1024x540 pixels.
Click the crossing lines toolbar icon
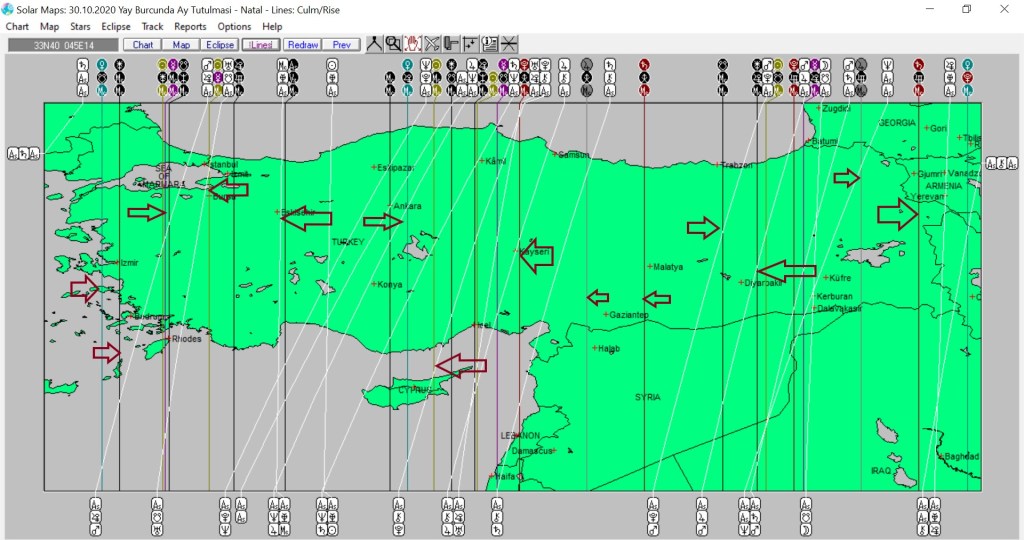(x=509, y=44)
